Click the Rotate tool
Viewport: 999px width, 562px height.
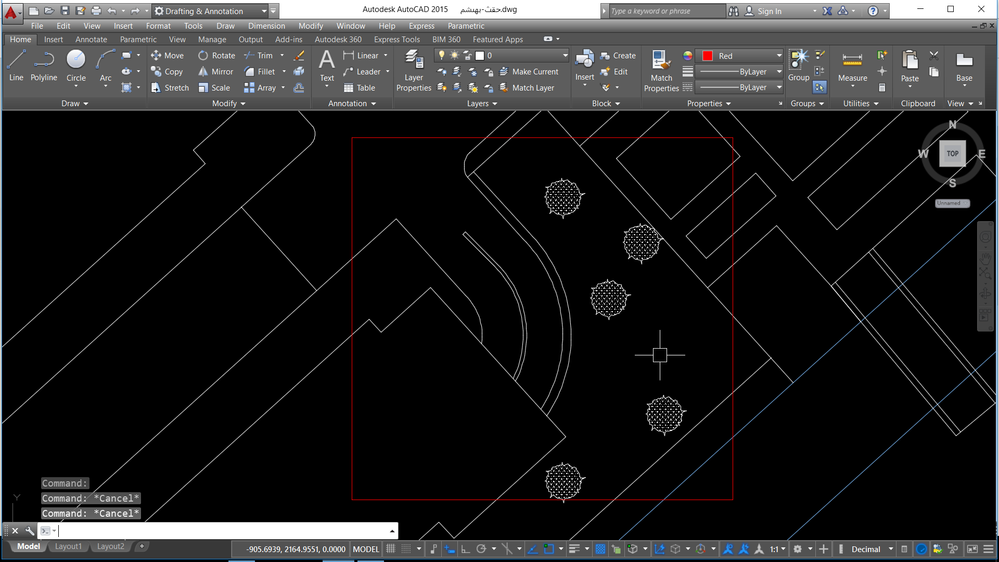coord(217,55)
